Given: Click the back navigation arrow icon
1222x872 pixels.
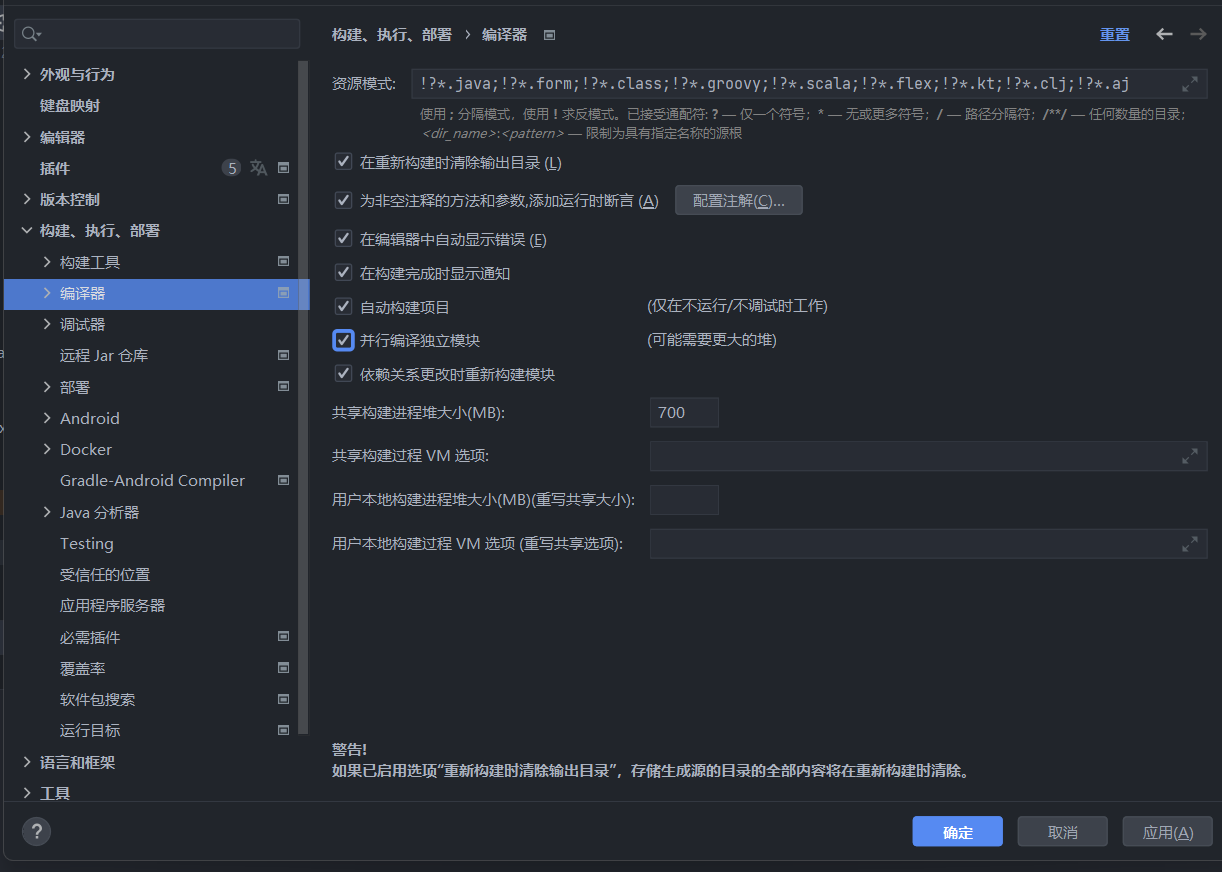Looking at the screenshot, I should [x=1164, y=34].
